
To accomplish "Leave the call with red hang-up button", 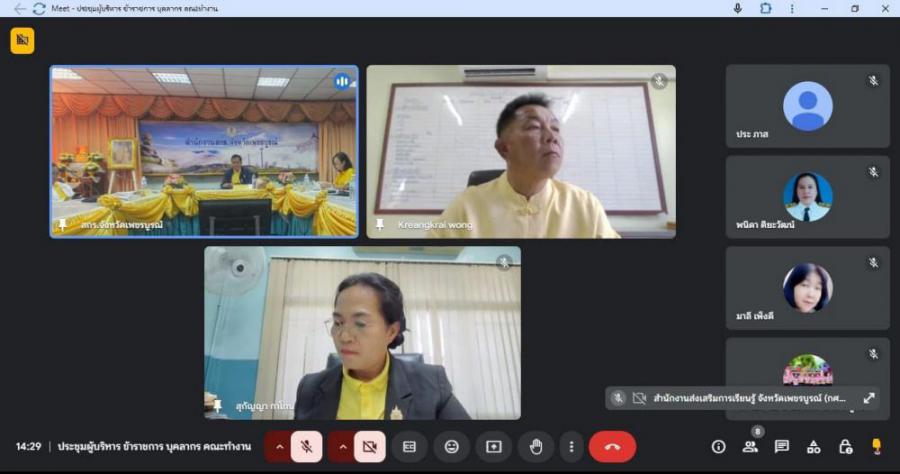I will [x=612, y=446].
